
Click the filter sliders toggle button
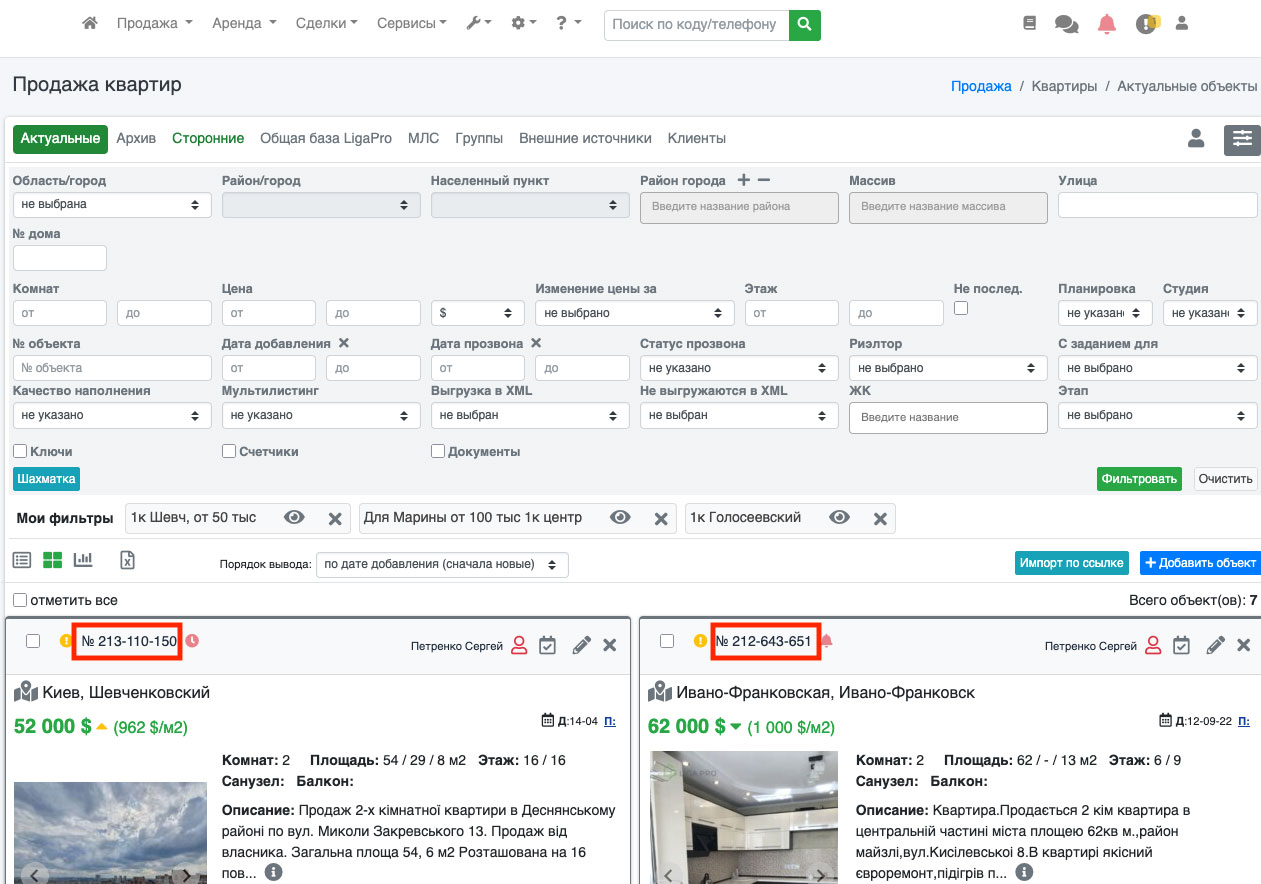click(1242, 139)
